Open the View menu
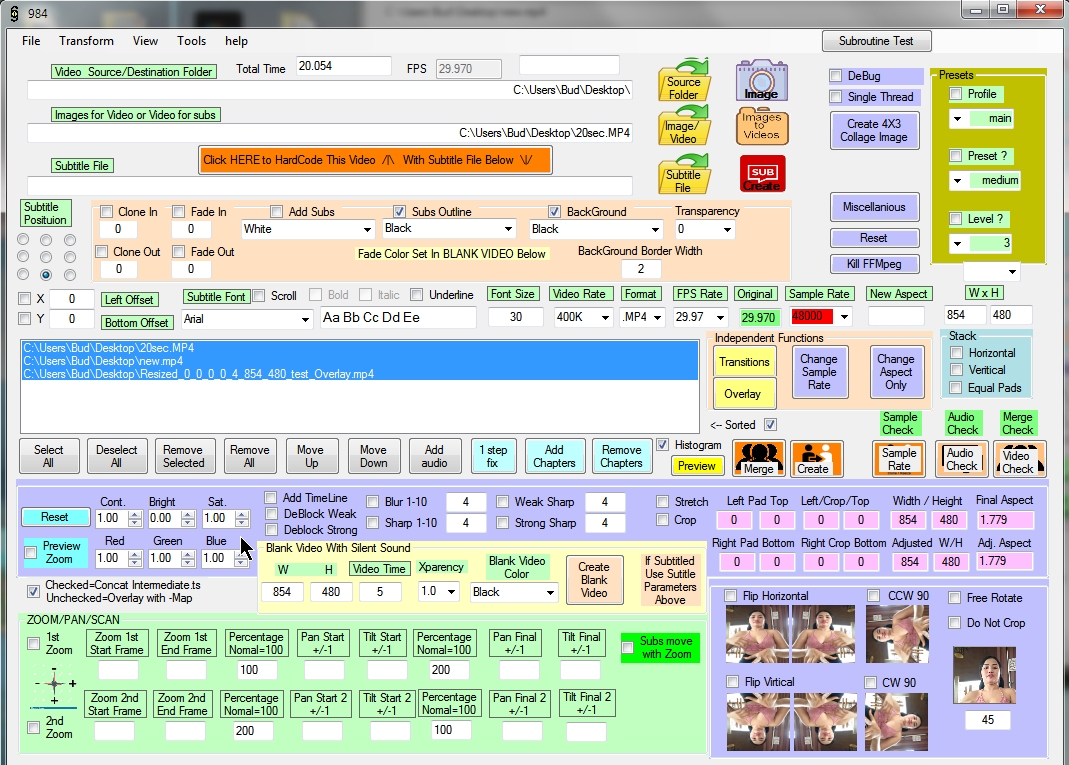Screen dimensions: 1069x765 (x=145, y=41)
